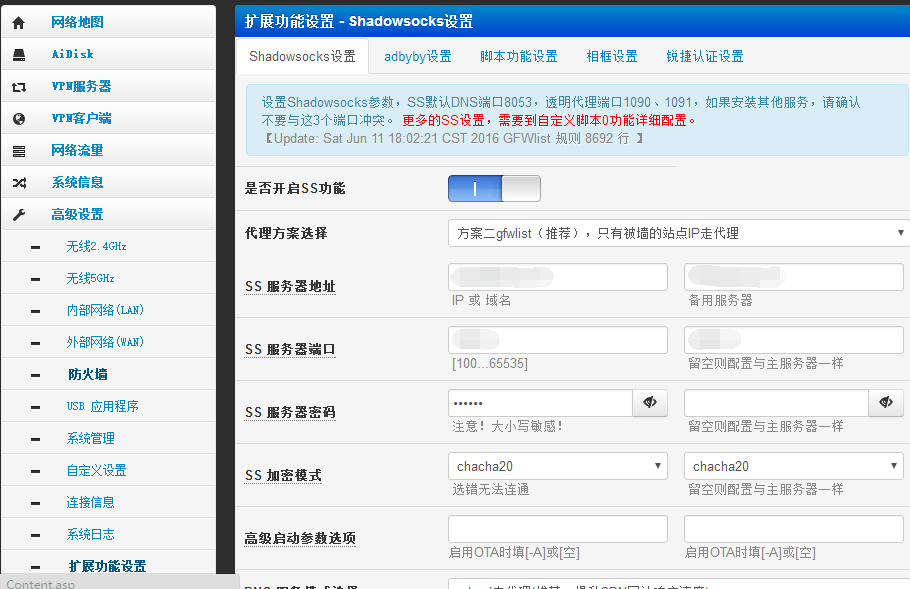Open the 网络流量 page
910x589 pixels.
77,150
